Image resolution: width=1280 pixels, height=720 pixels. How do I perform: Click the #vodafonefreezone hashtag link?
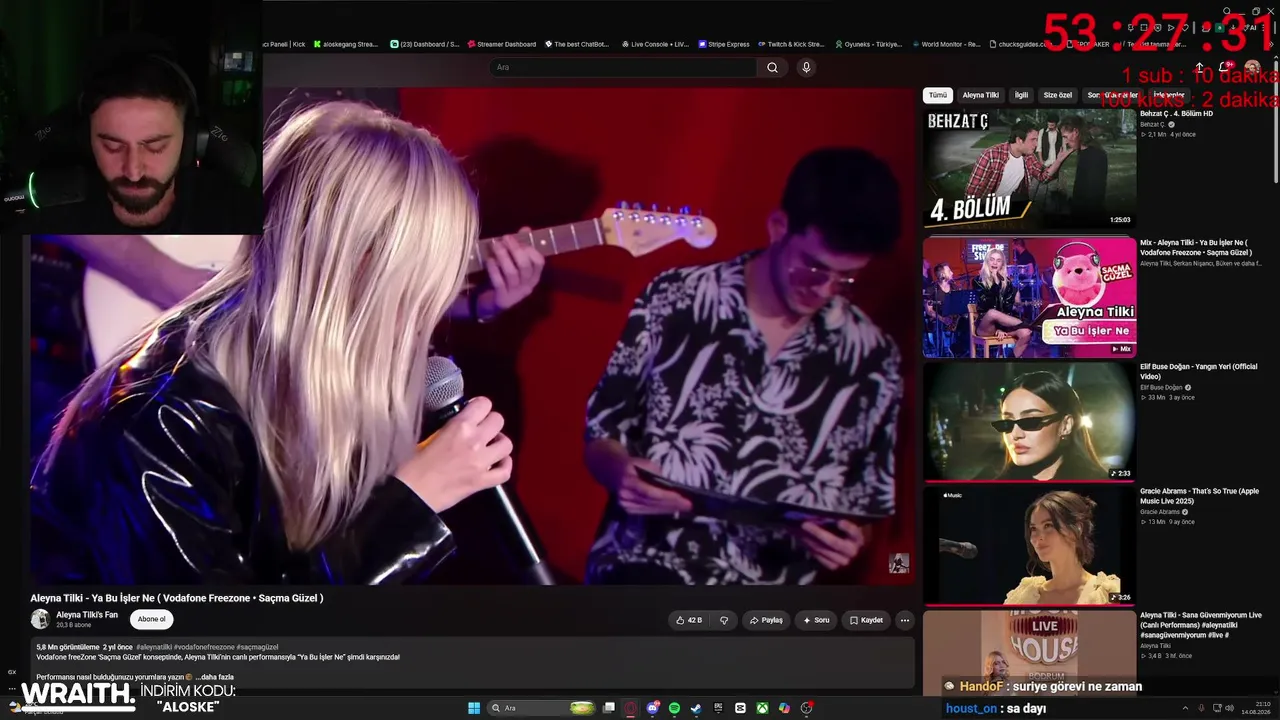204,647
